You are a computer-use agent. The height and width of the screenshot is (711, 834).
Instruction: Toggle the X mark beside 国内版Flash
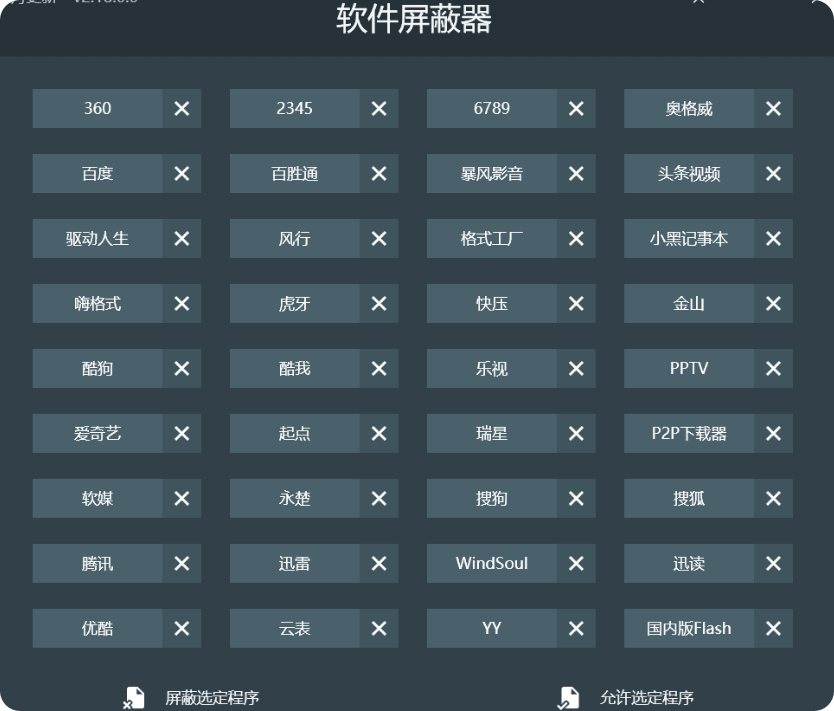pos(773,629)
